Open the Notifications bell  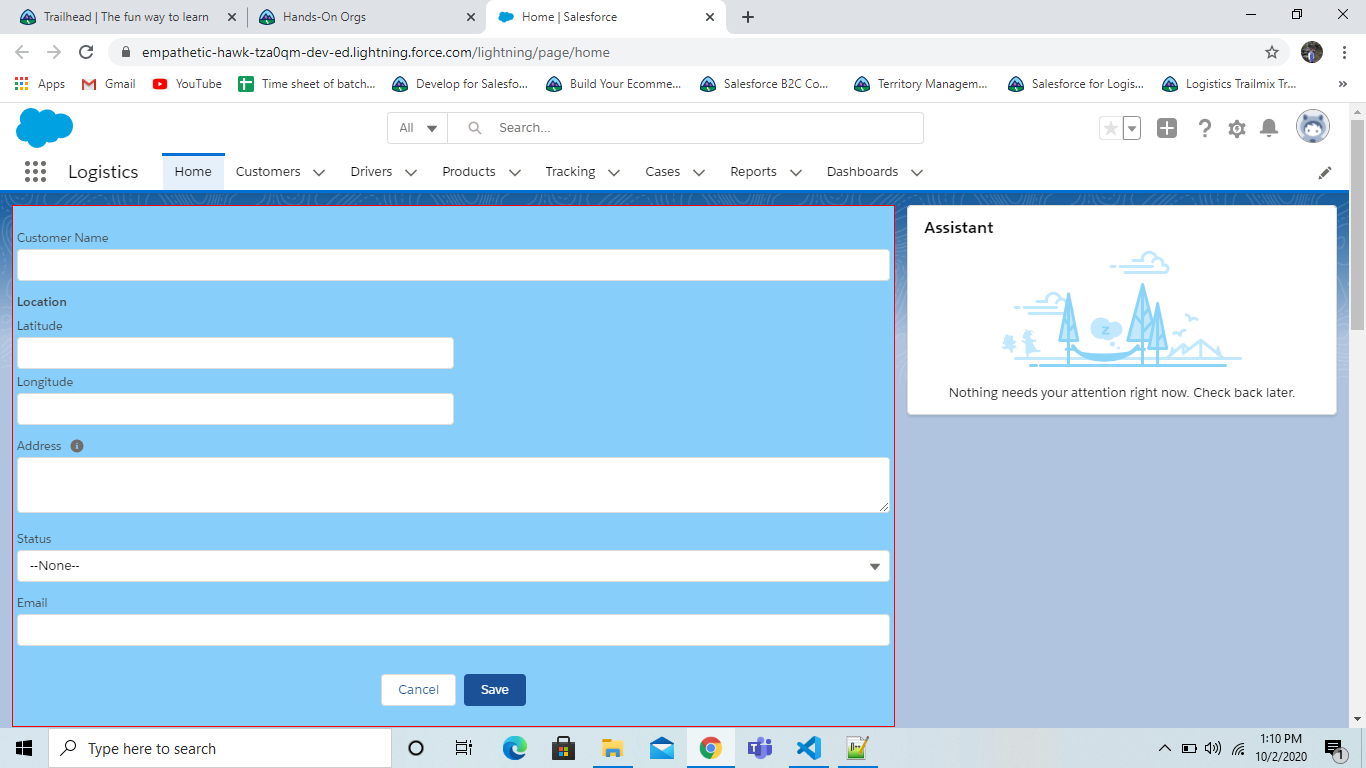point(1269,128)
